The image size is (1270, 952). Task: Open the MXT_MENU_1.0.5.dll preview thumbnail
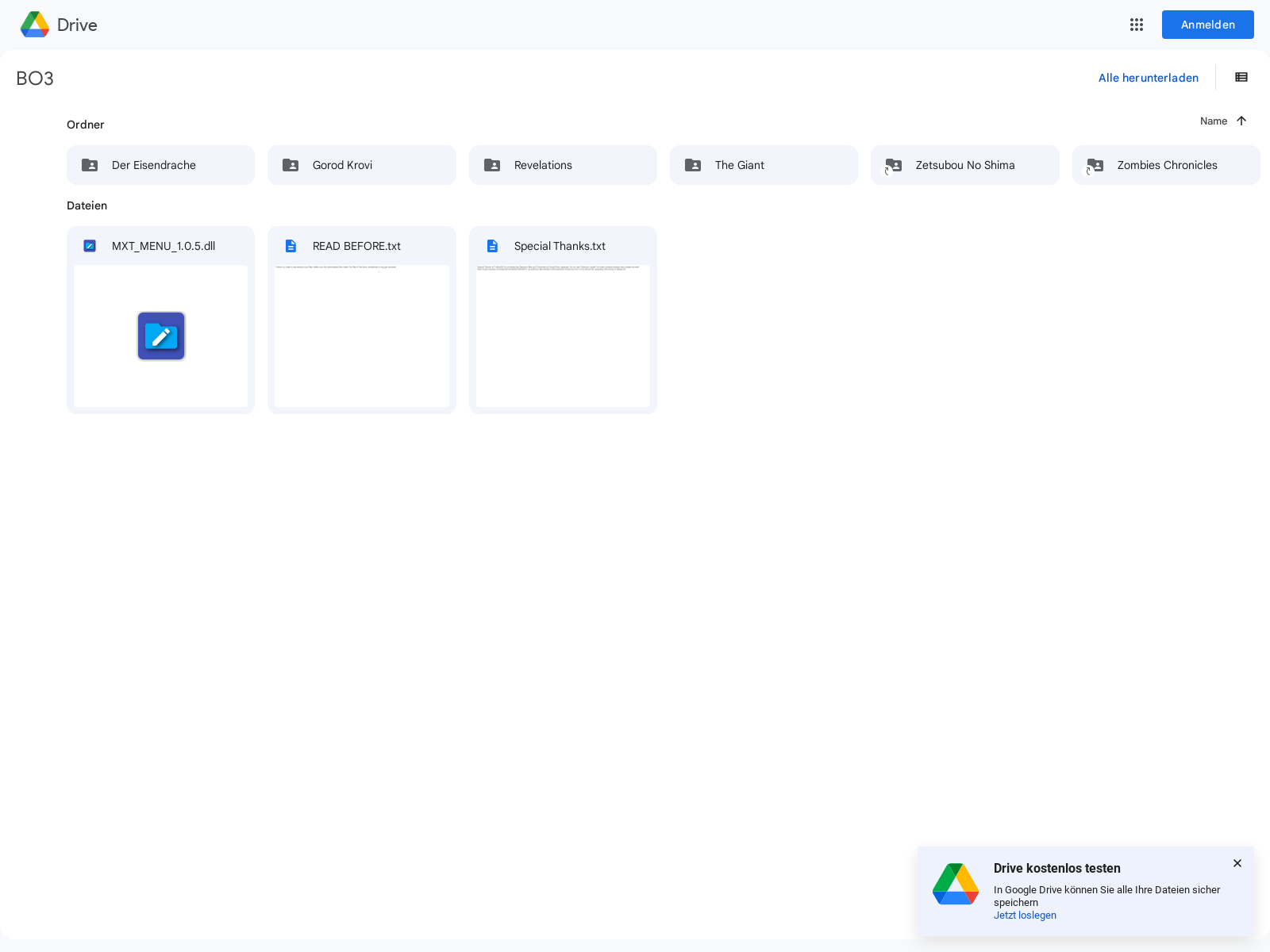(x=160, y=336)
